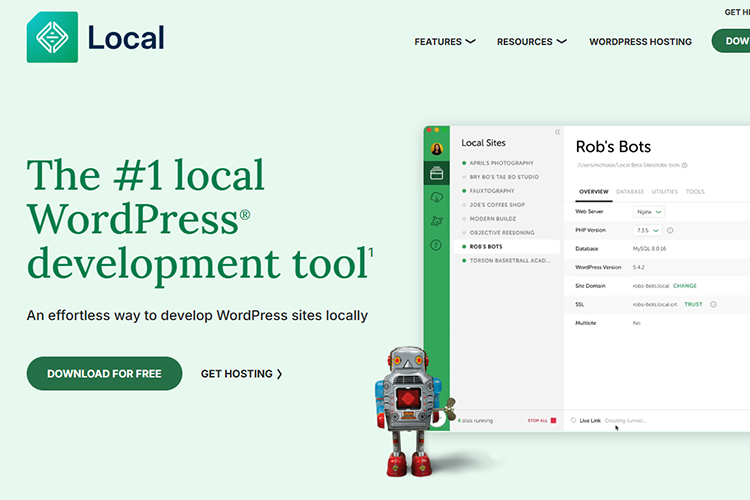This screenshot has height=500, width=750.
Task: Click the '4 sites running' status text
Action: click(475, 421)
